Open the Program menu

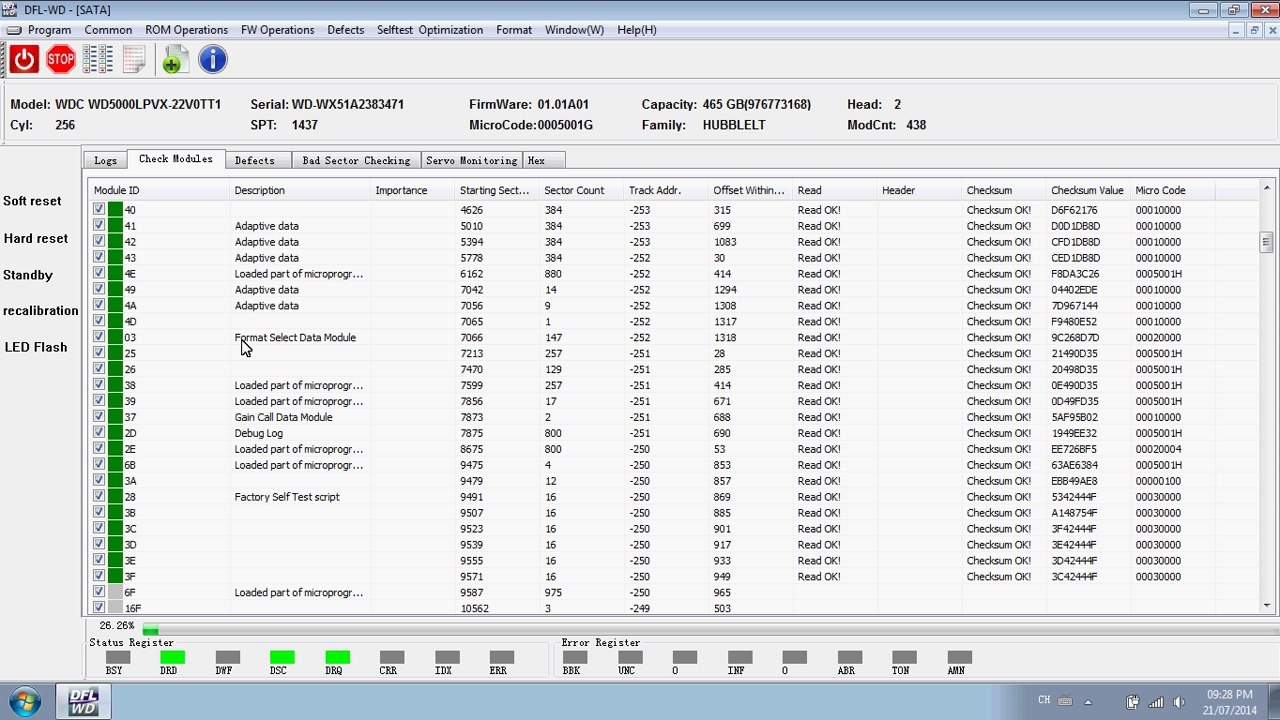49,30
